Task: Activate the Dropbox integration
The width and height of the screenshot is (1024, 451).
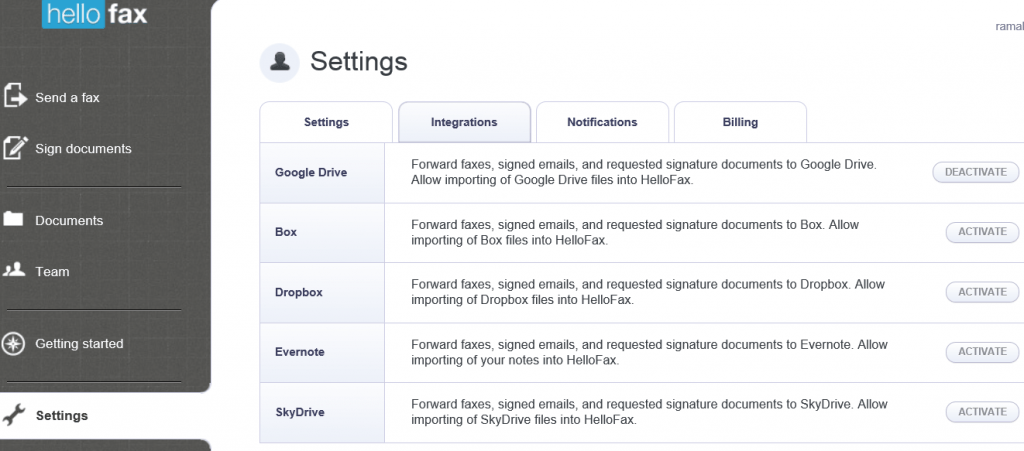Action: [982, 292]
